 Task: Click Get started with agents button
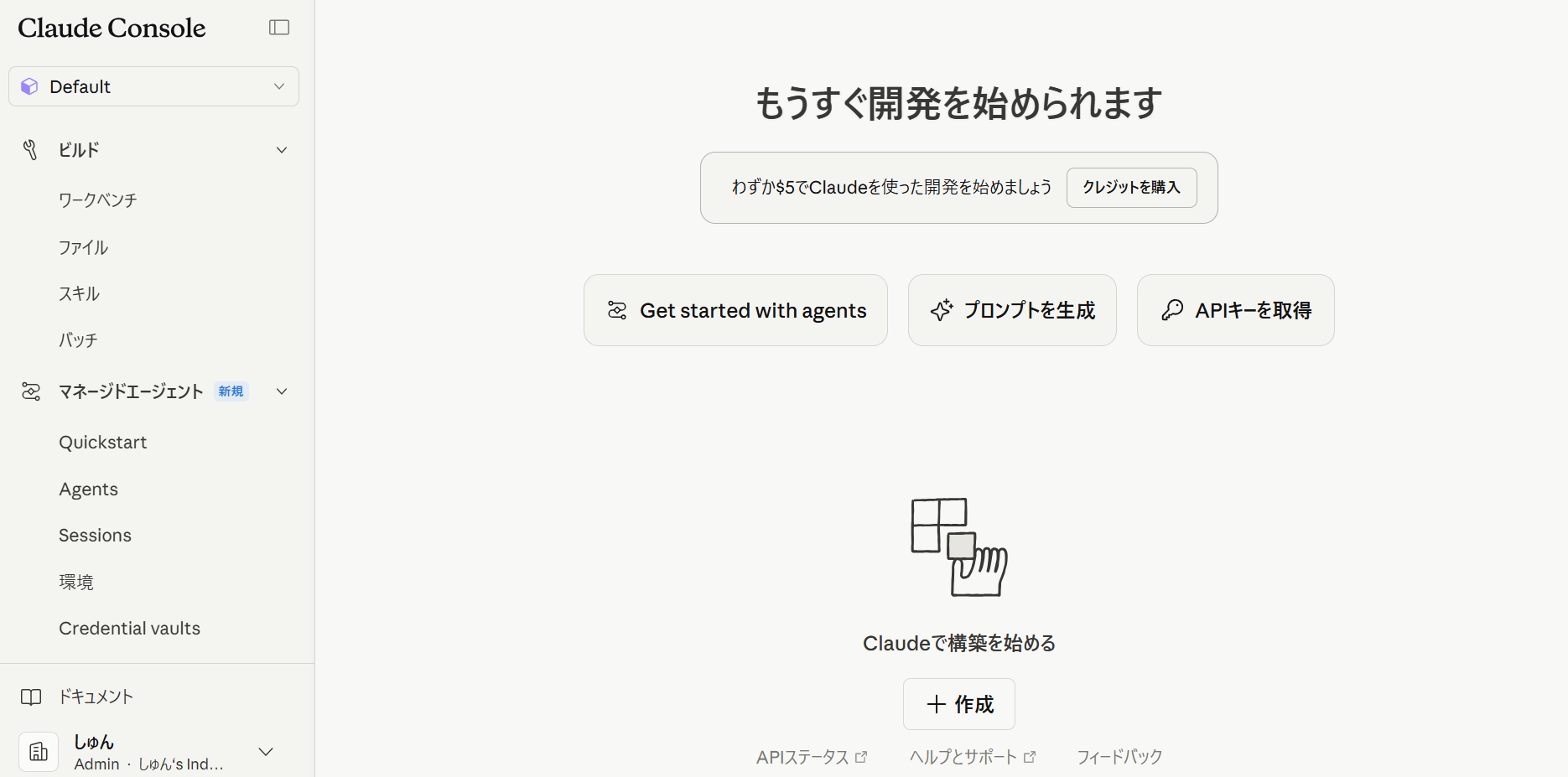735,310
